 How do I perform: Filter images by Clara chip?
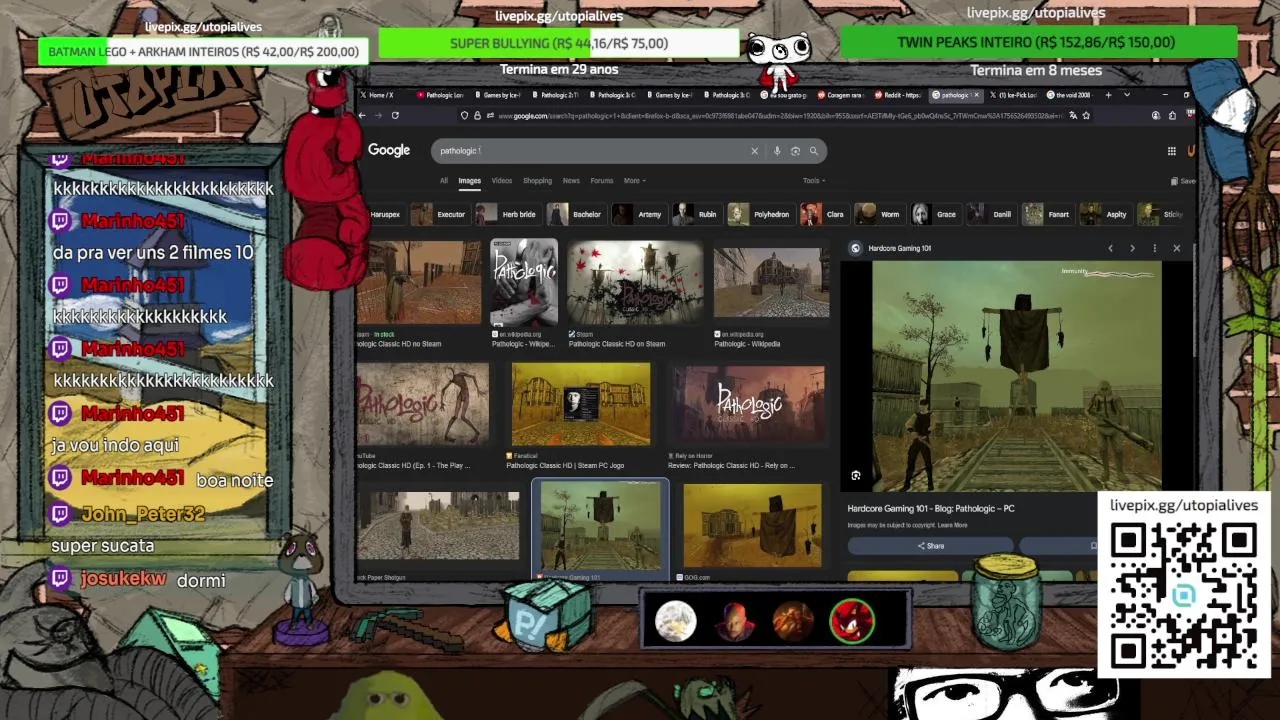click(824, 214)
